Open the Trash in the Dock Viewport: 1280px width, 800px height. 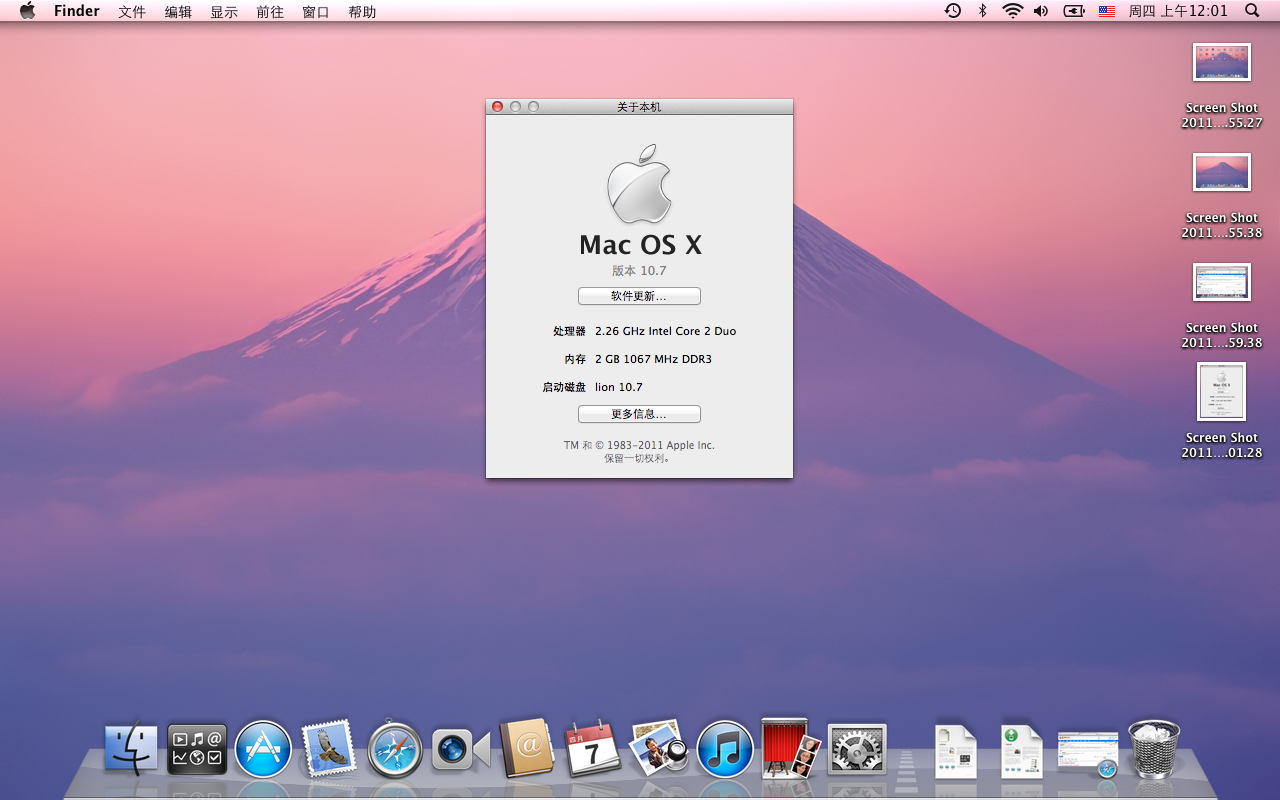click(x=1154, y=749)
